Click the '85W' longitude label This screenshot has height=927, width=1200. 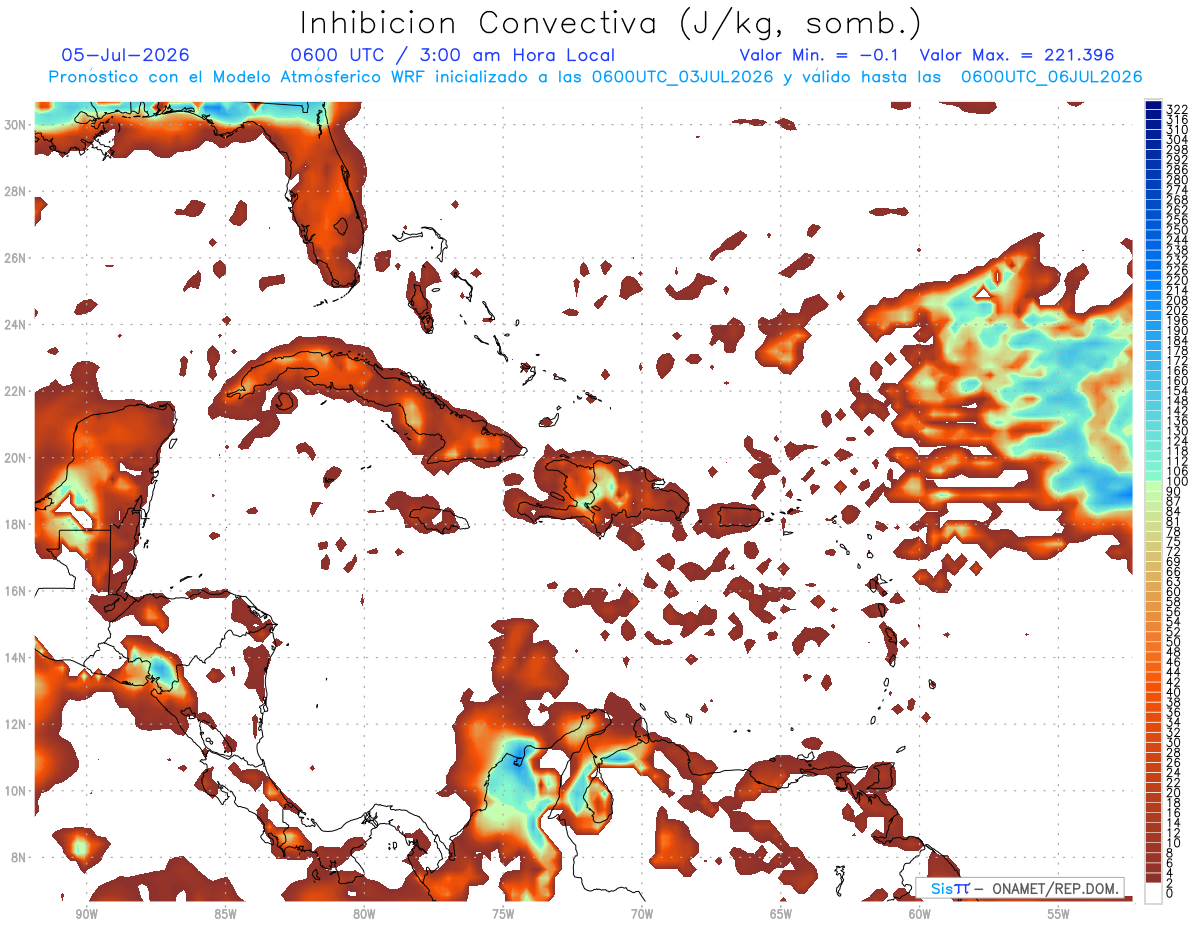pyautogui.click(x=225, y=914)
